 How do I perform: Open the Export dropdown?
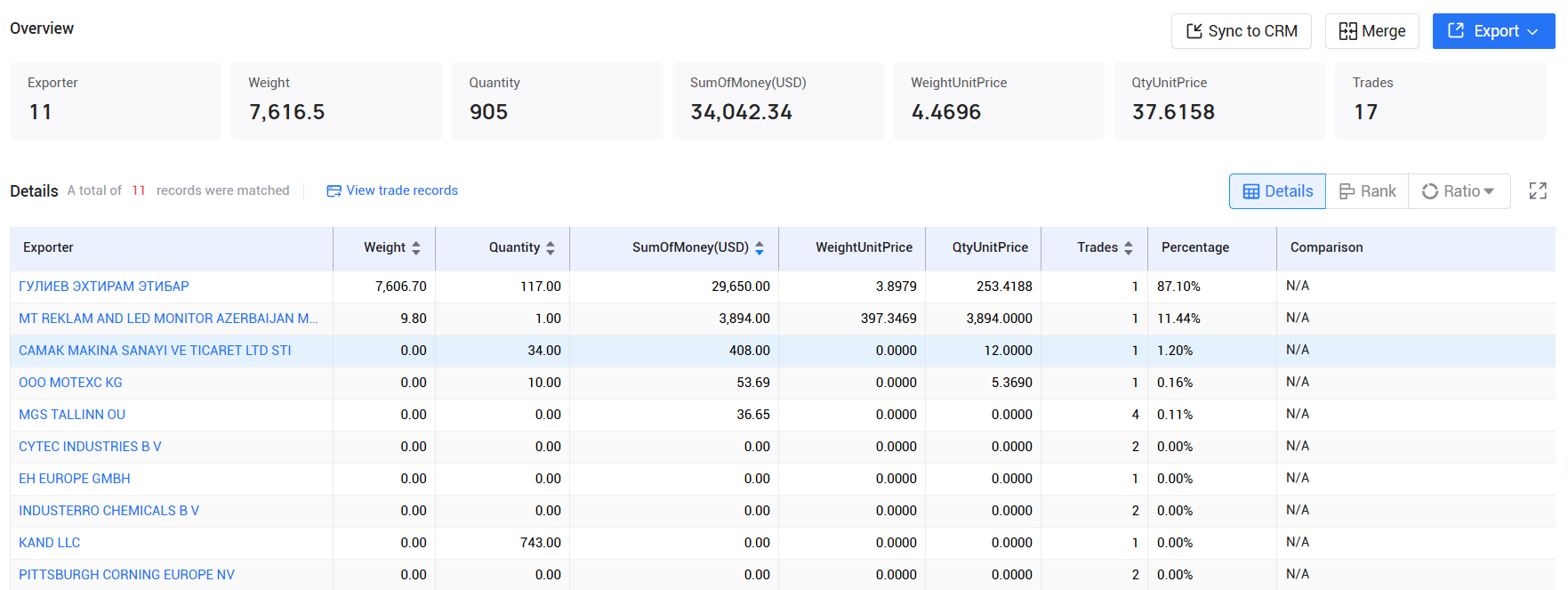click(1493, 31)
